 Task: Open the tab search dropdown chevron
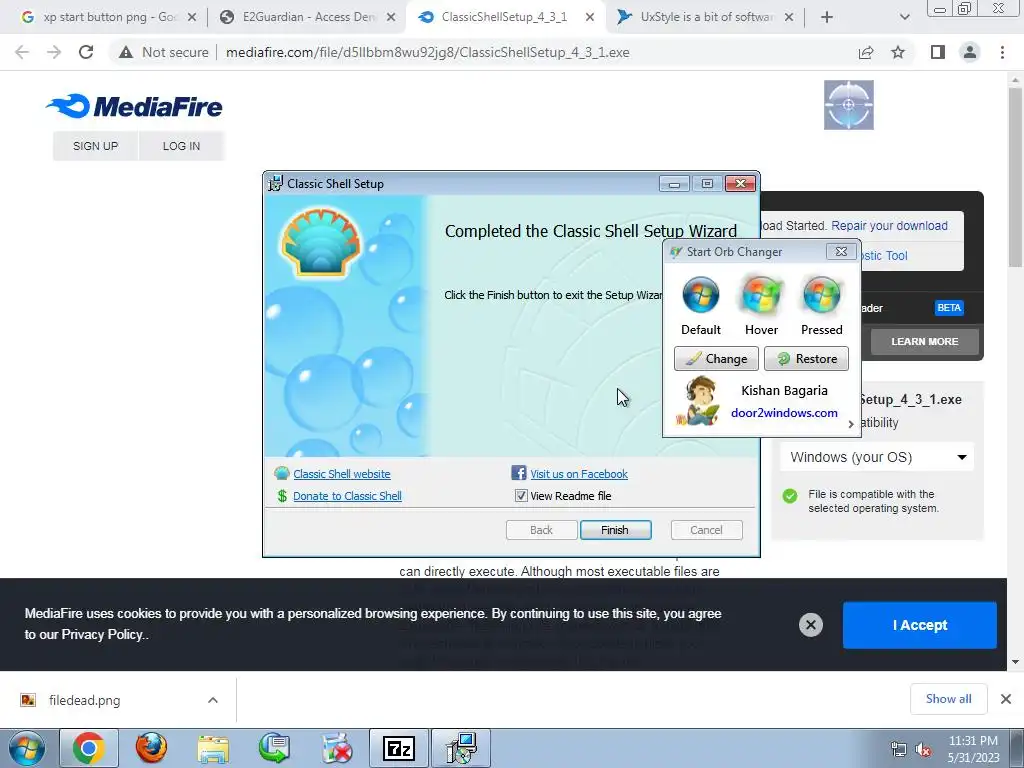904,17
